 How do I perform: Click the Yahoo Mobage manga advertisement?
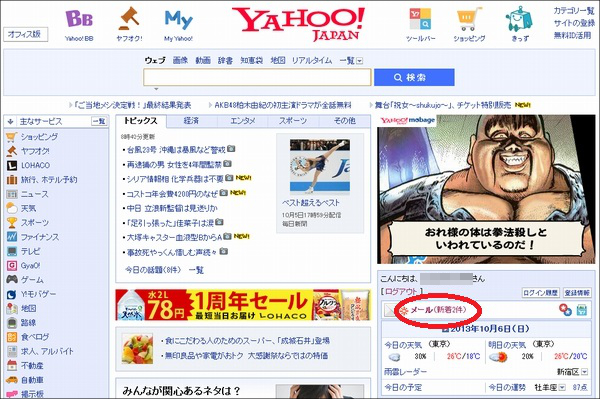(x=486, y=189)
